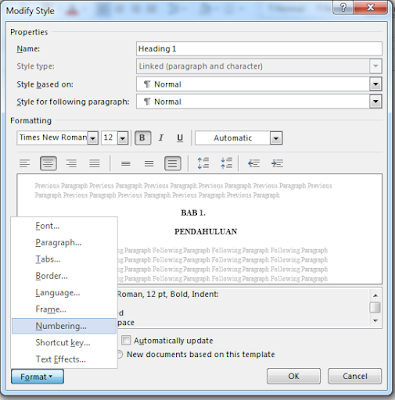Toggle the Underline formatting button

pos(180,138)
